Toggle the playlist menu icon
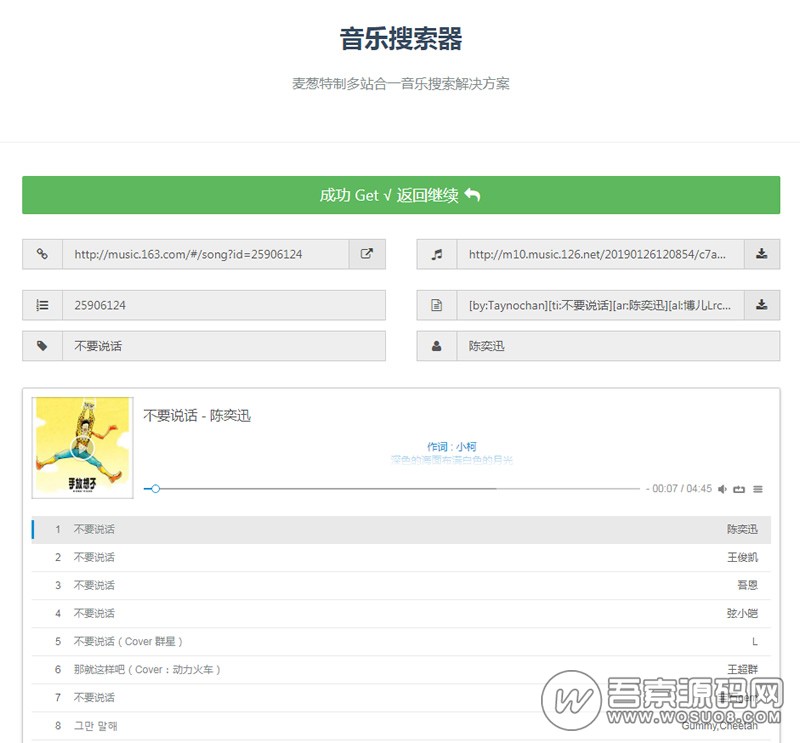Screen dimensions: 800x743 pyautogui.click(x=758, y=489)
